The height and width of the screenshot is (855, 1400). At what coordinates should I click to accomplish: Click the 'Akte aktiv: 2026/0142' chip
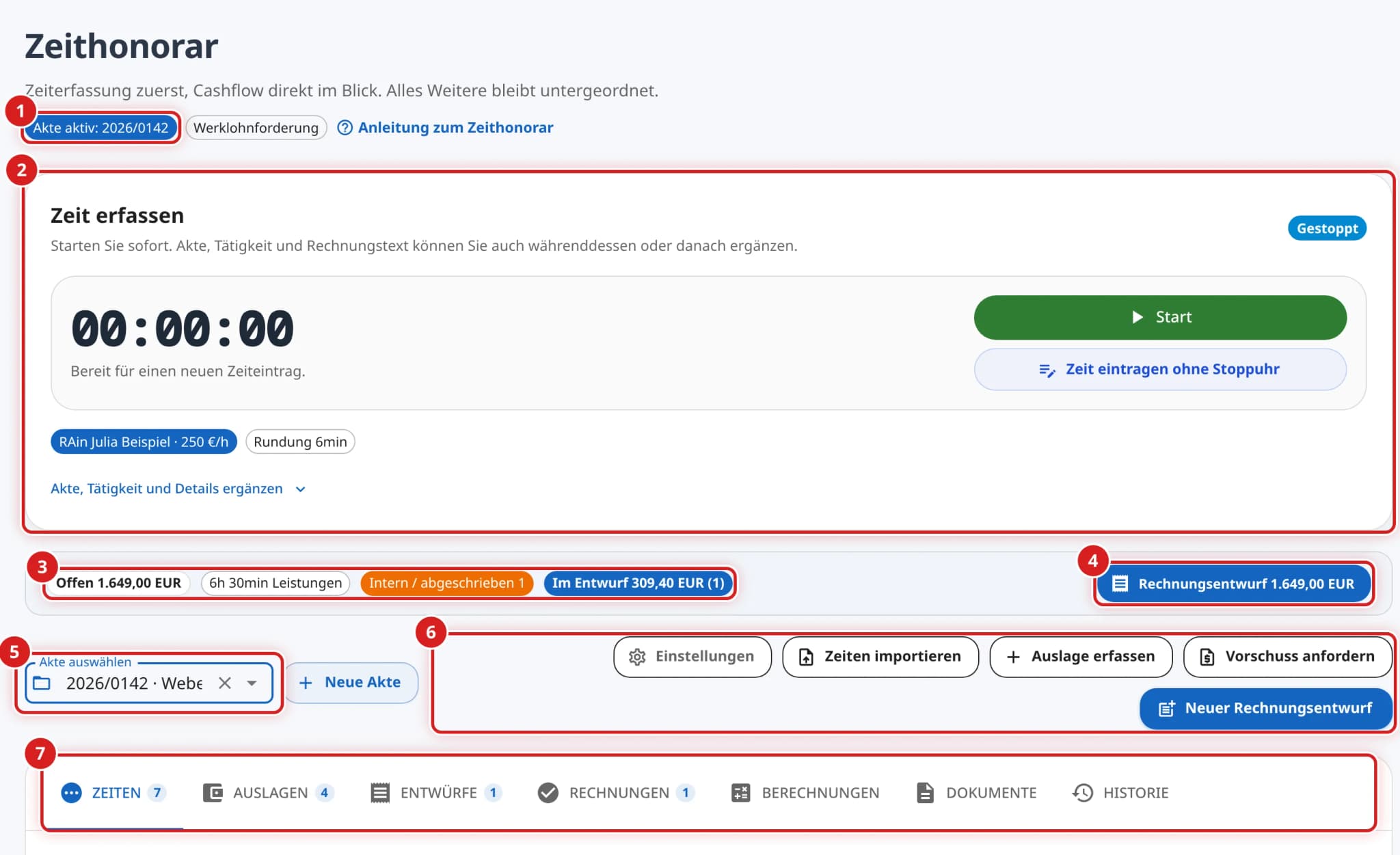click(x=100, y=128)
